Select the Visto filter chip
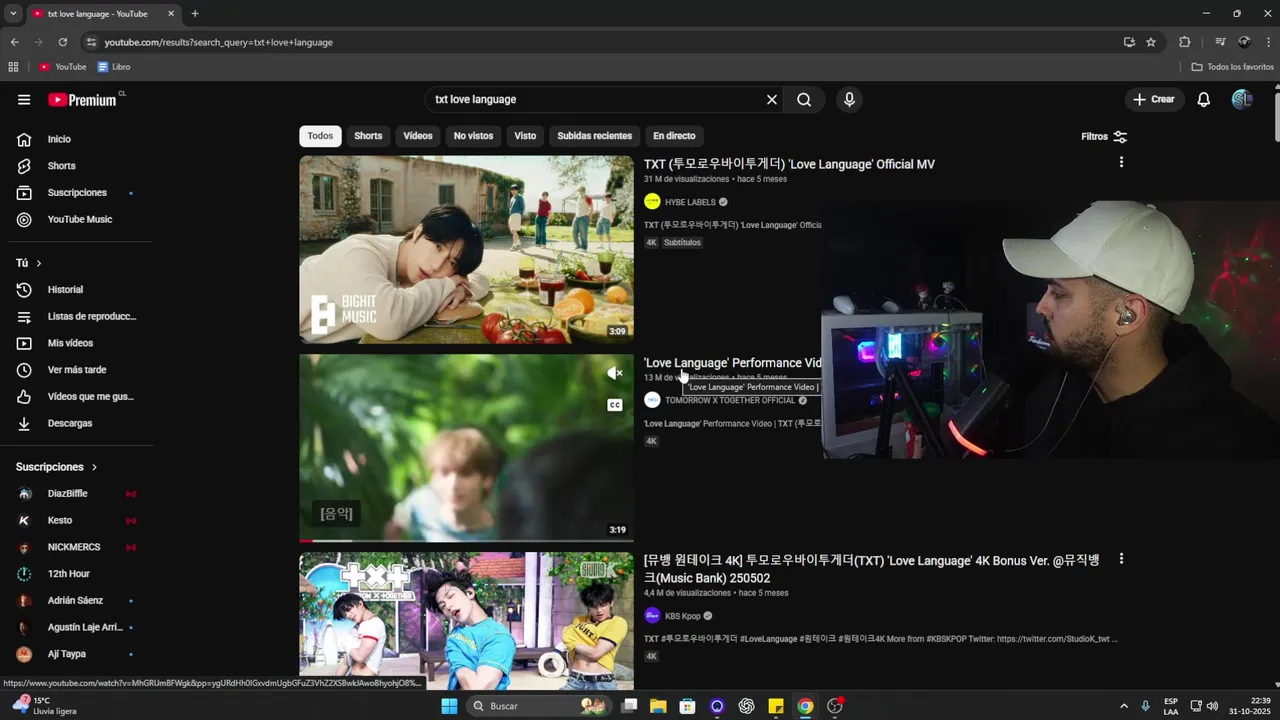Viewport: 1280px width, 720px height. point(525,136)
